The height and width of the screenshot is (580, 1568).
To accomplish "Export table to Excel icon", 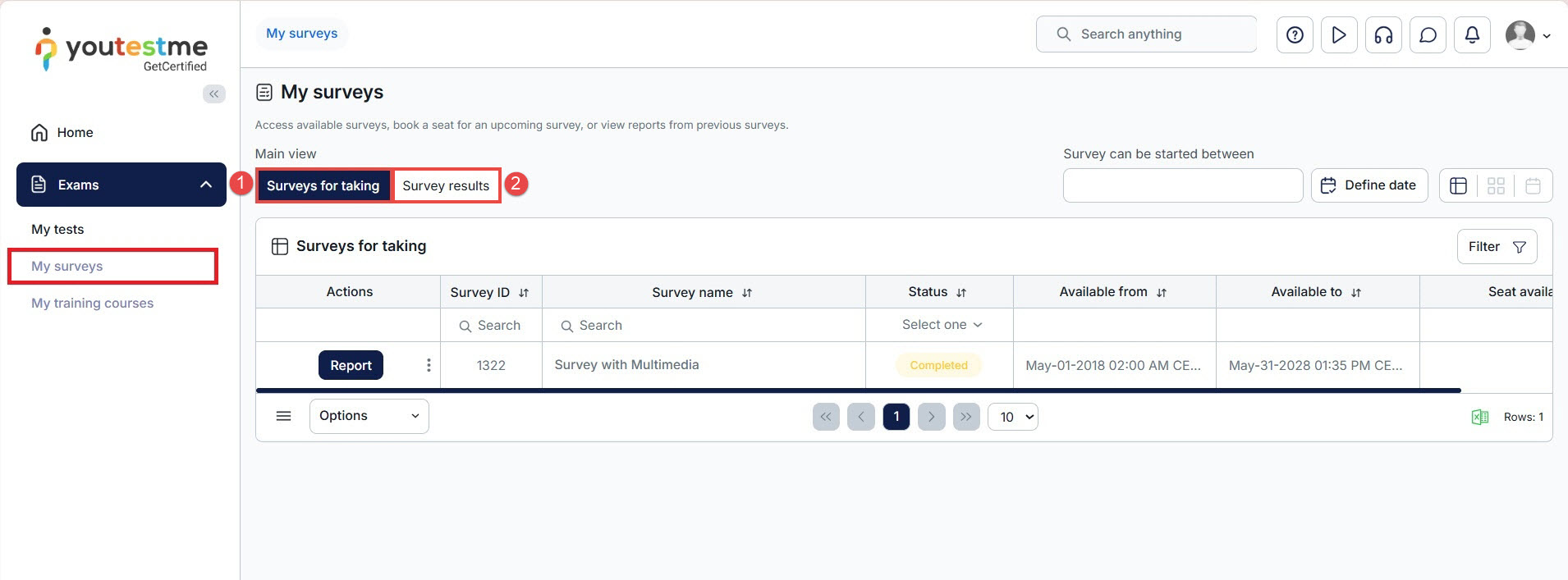I will coord(1479,417).
